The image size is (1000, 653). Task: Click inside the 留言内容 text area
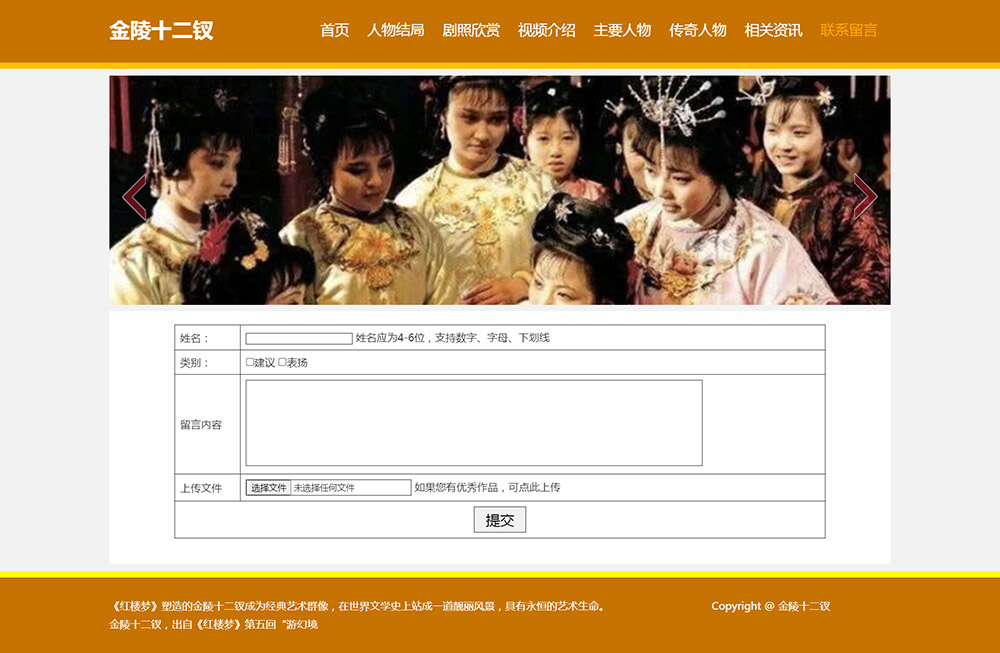point(474,423)
